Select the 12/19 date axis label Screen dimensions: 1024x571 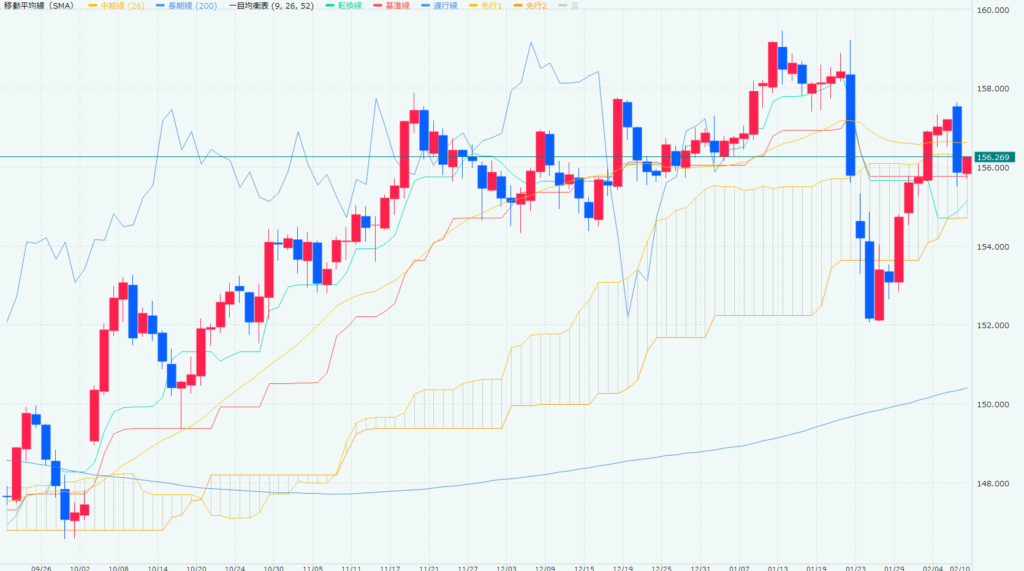point(622,564)
